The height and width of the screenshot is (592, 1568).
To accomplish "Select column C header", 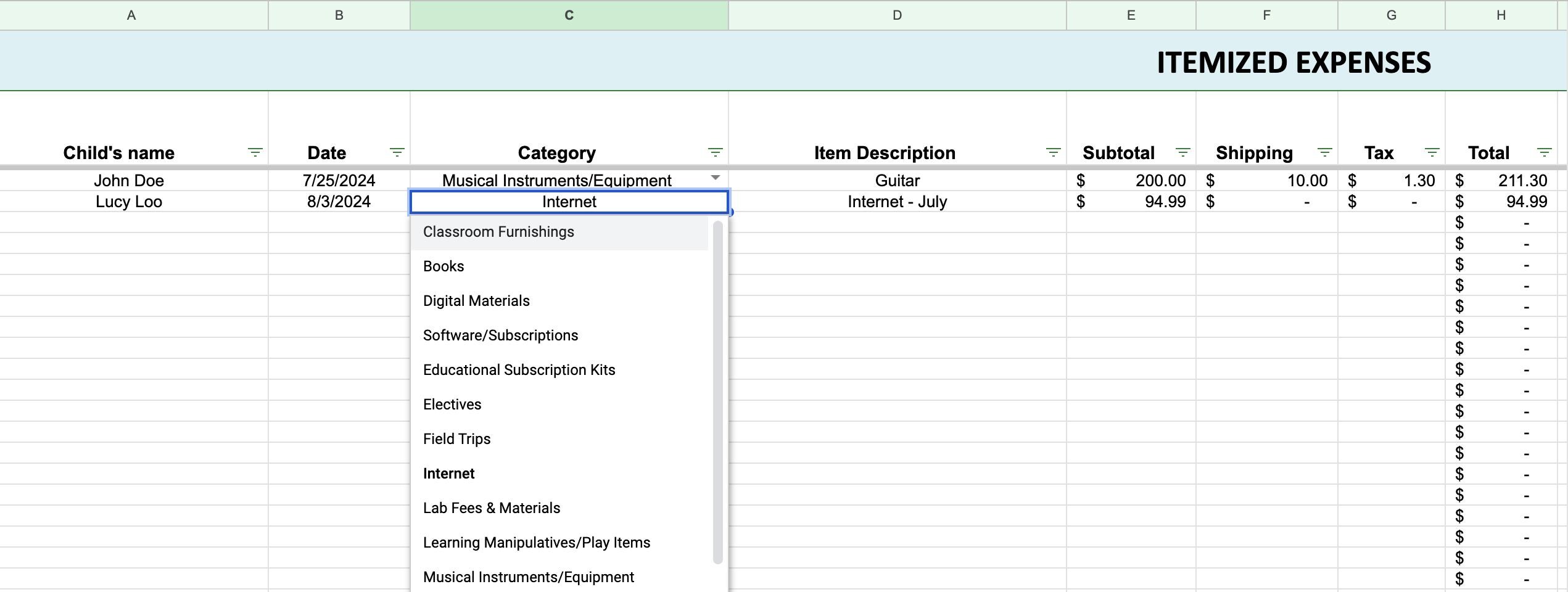I will [567, 15].
